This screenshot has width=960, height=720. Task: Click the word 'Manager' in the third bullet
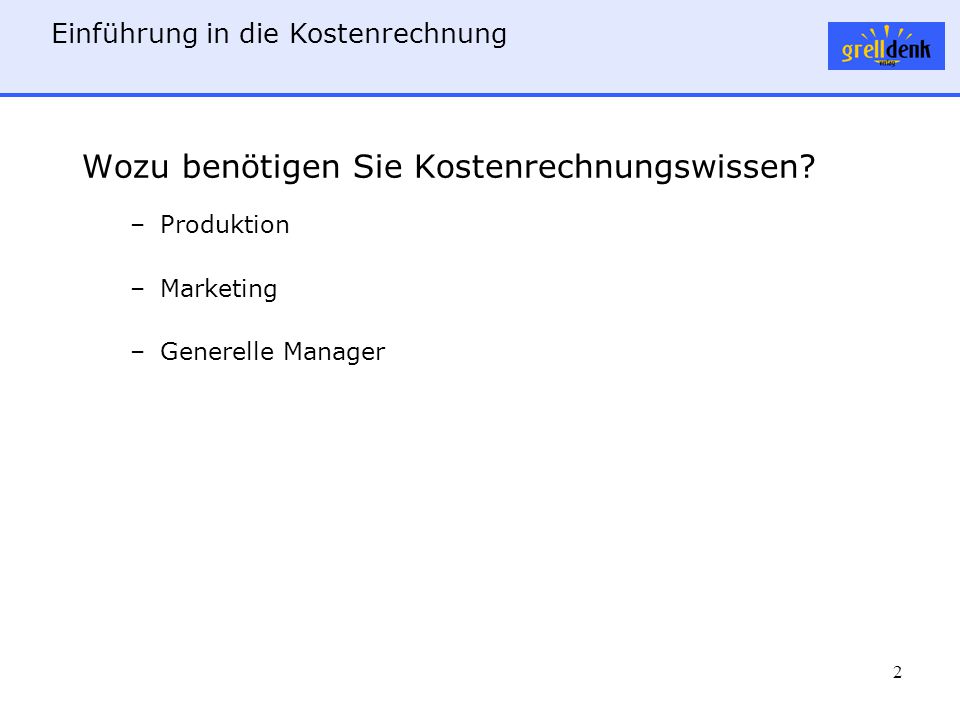tap(334, 352)
